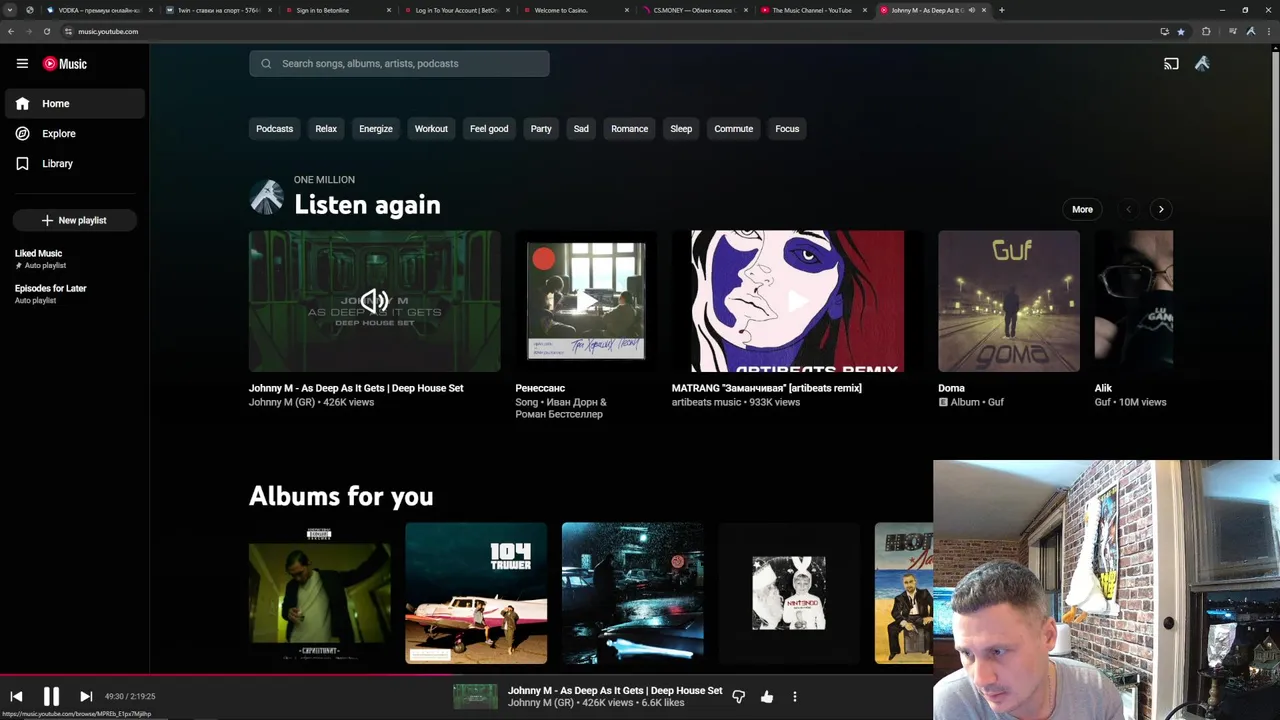Image resolution: width=1280 pixels, height=720 pixels.
Task: Open the tab search dropdown arrow
Action: pyautogui.click(x=10, y=10)
